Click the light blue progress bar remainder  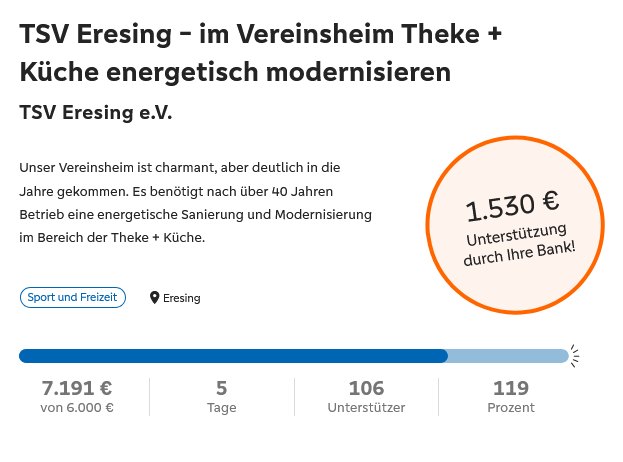507,356
